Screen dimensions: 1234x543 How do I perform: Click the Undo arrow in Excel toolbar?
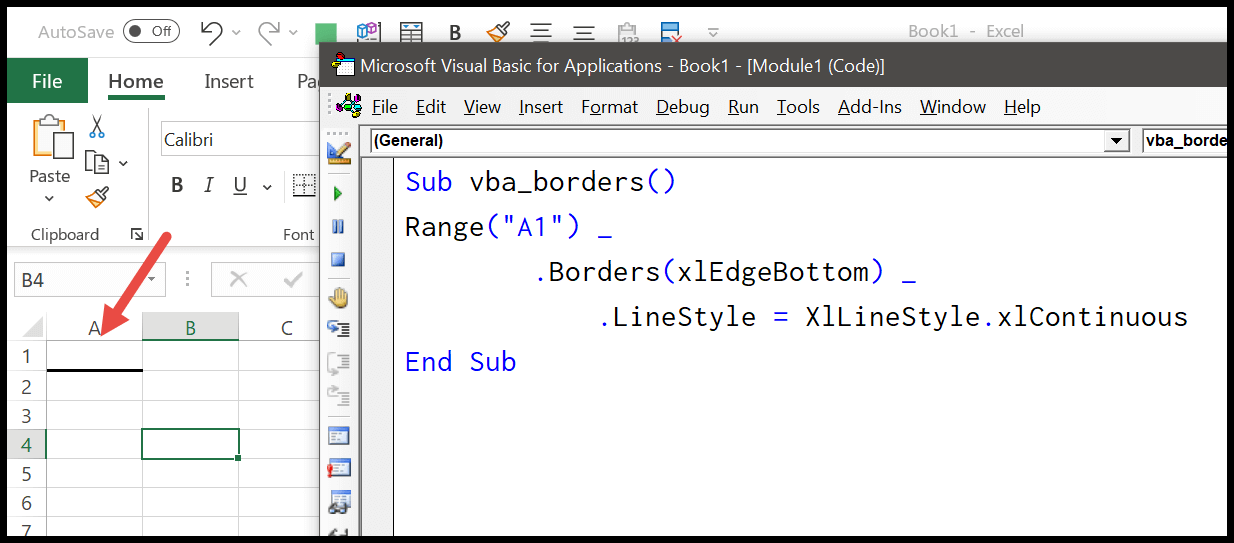coord(211,32)
